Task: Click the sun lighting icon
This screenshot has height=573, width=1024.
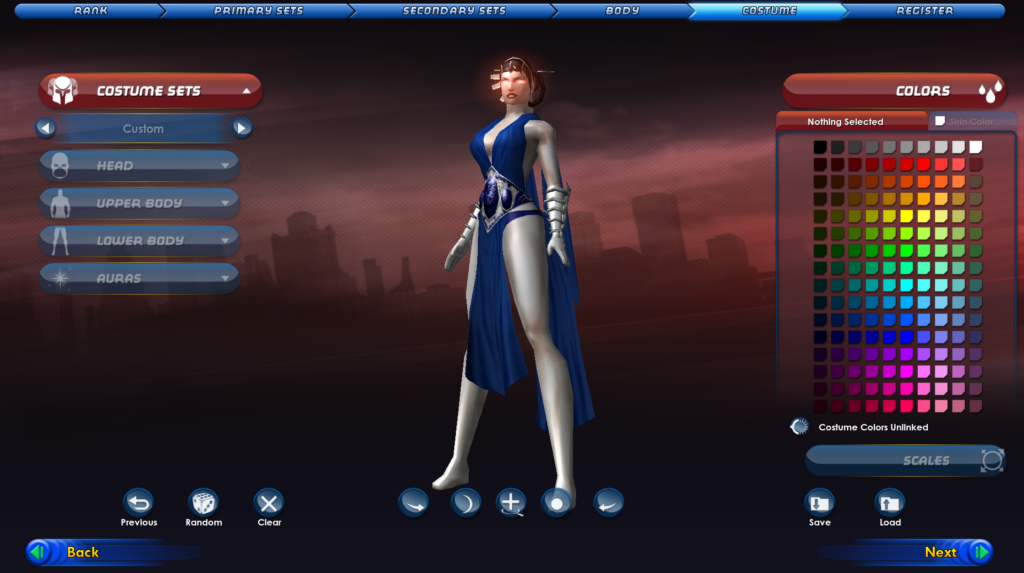Action: click(x=557, y=502)
